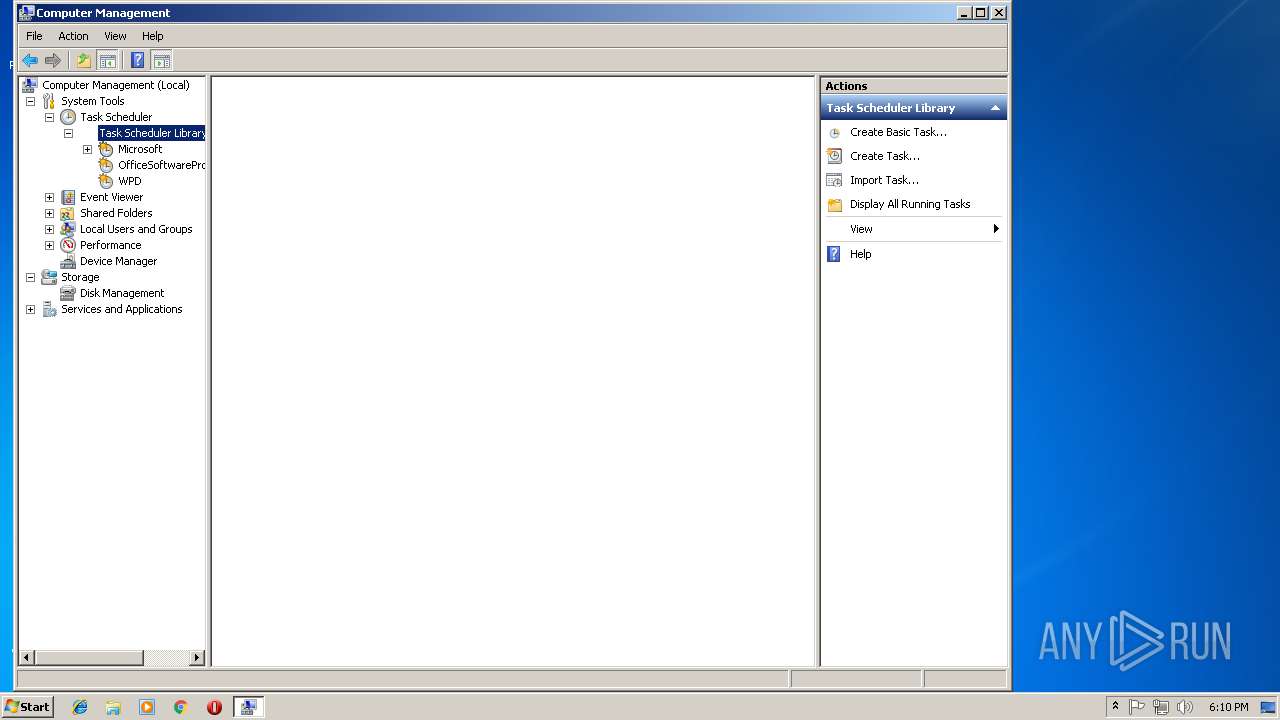Screen dimensions: 1280x720
Task: Click the Computer Management (Local) root icon
Action: click(30, 85)
